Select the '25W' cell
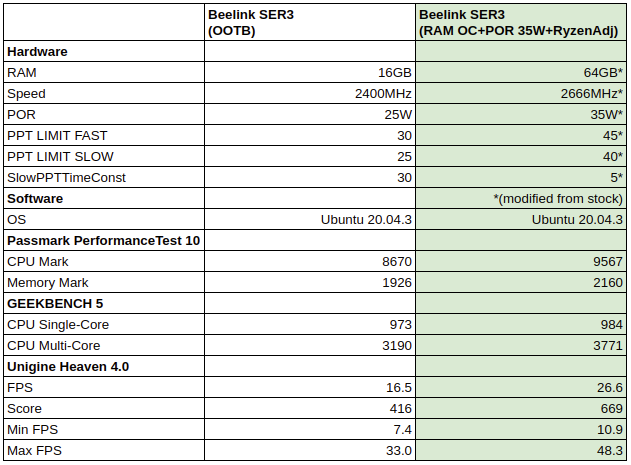Image resolution: width=631 pixels, height=465 pixels. click(x=310, y=114)
